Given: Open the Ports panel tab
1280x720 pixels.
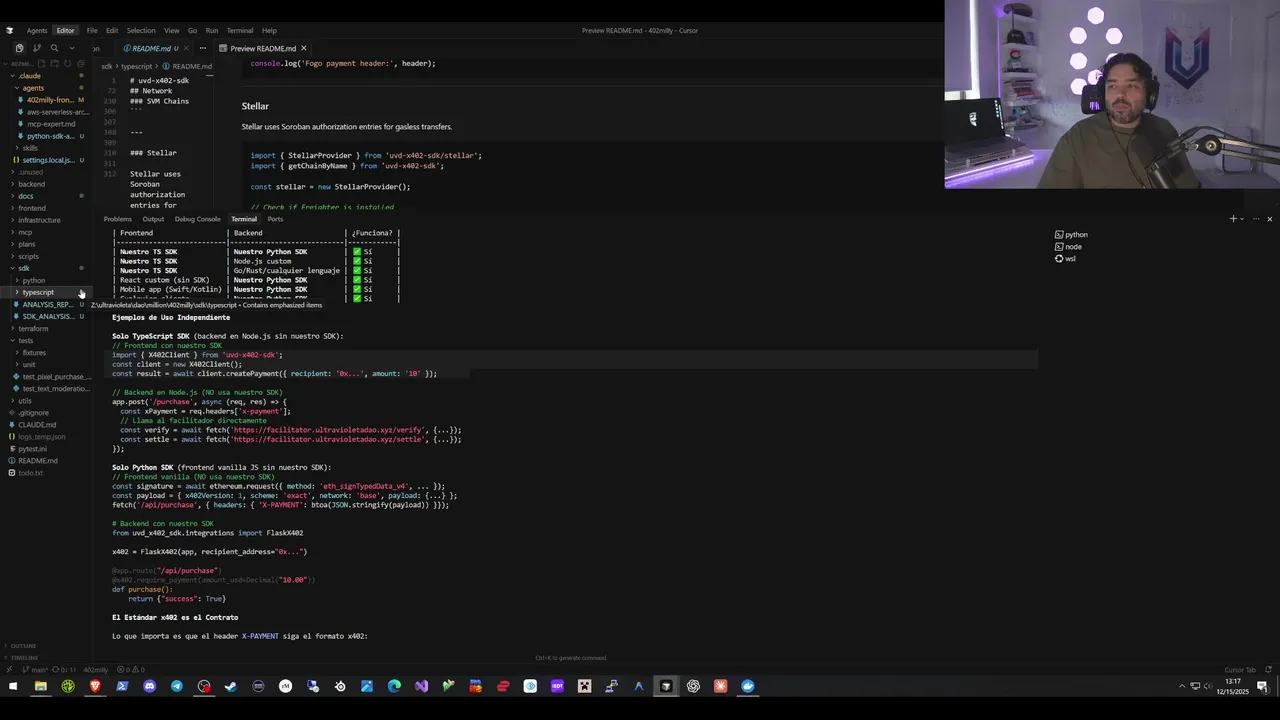Looking at the screenshot, I should click(275, 219).
